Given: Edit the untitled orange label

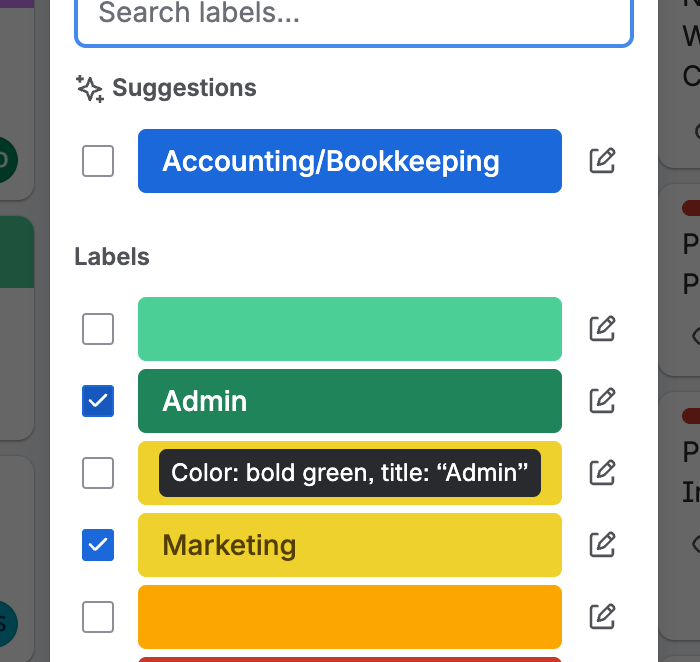Looking at the screenshot, I should point(602,617).
